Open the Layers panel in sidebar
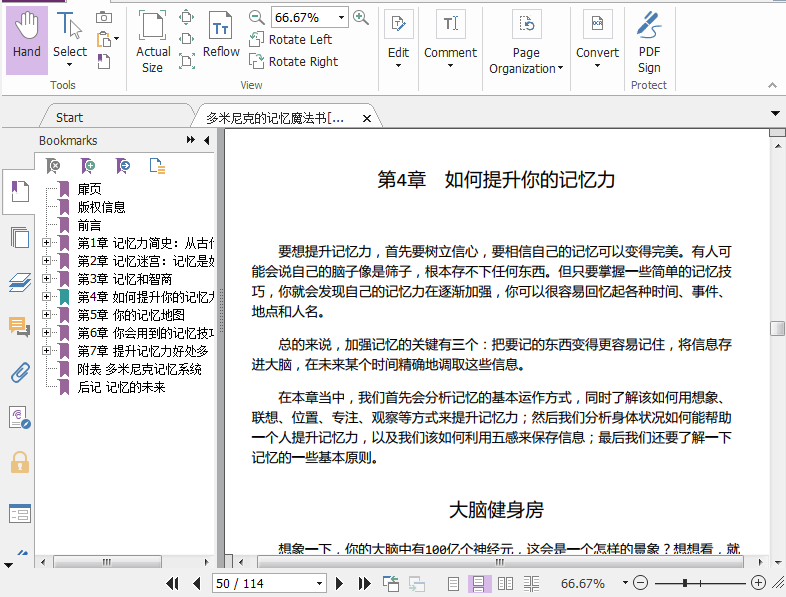This screenshot has width=786, height=597. point(19,282)
